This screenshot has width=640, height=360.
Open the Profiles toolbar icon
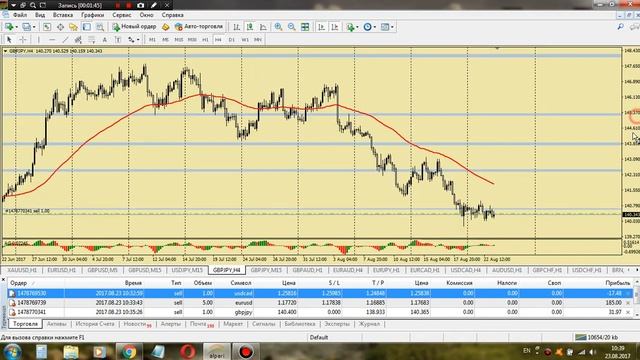[x=27, y=27]
